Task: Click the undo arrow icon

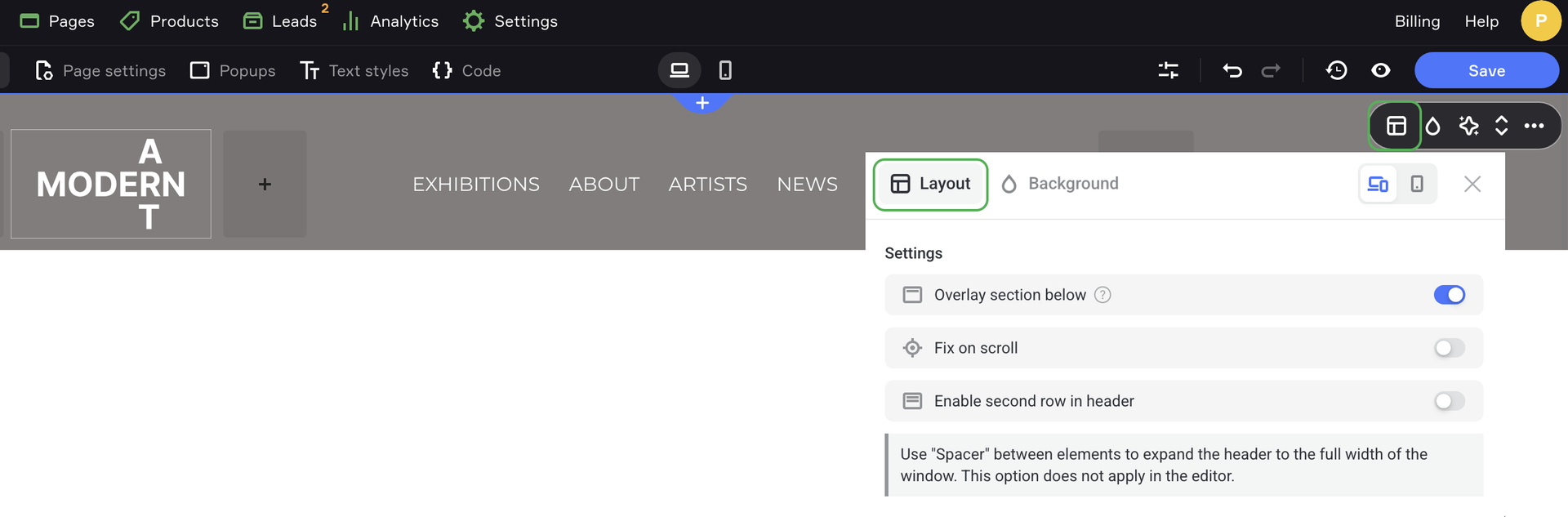Action: 1232,71
